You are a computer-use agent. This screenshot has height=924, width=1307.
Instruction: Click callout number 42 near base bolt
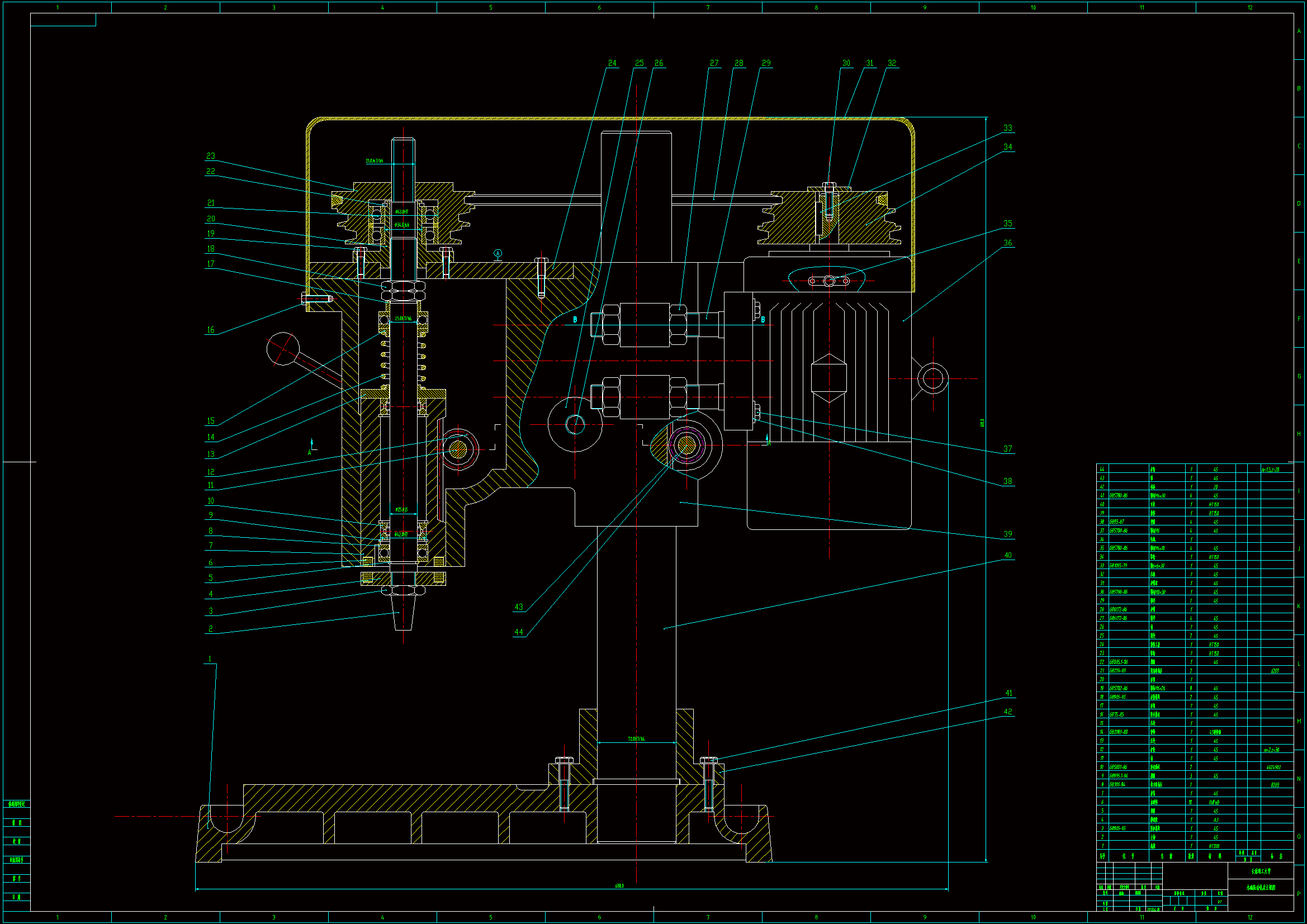[x=1007, y=712]
